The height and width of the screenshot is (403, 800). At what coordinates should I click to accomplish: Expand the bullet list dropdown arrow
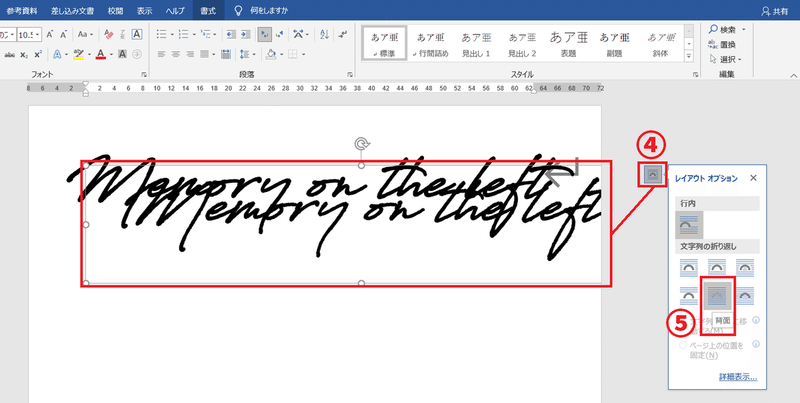pyautogui.click(x=172, y=35)
